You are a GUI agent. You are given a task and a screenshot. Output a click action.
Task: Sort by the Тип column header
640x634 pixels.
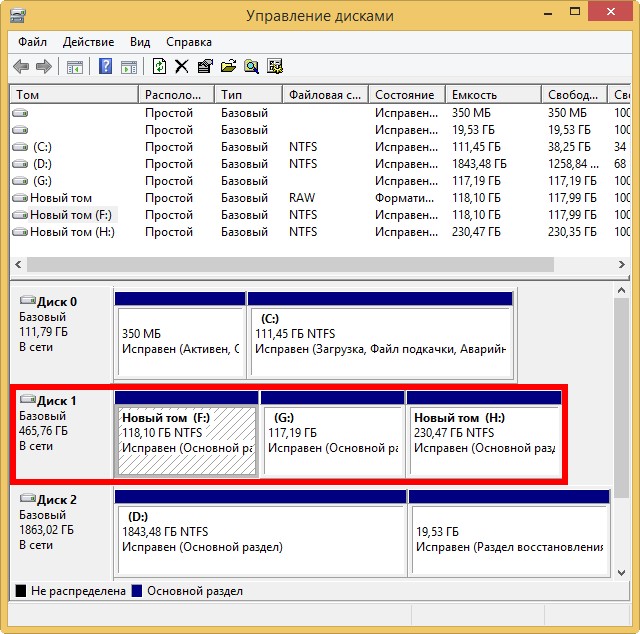(248, 95)
